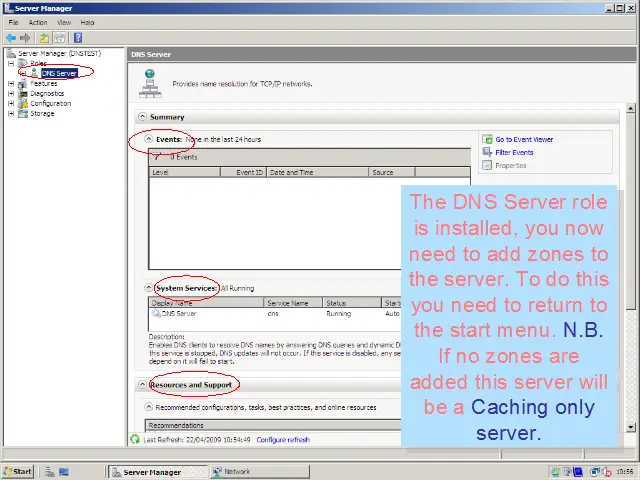Click the Forward arrow toolbar icon
The image size is (640, 480).
point(25,38)
